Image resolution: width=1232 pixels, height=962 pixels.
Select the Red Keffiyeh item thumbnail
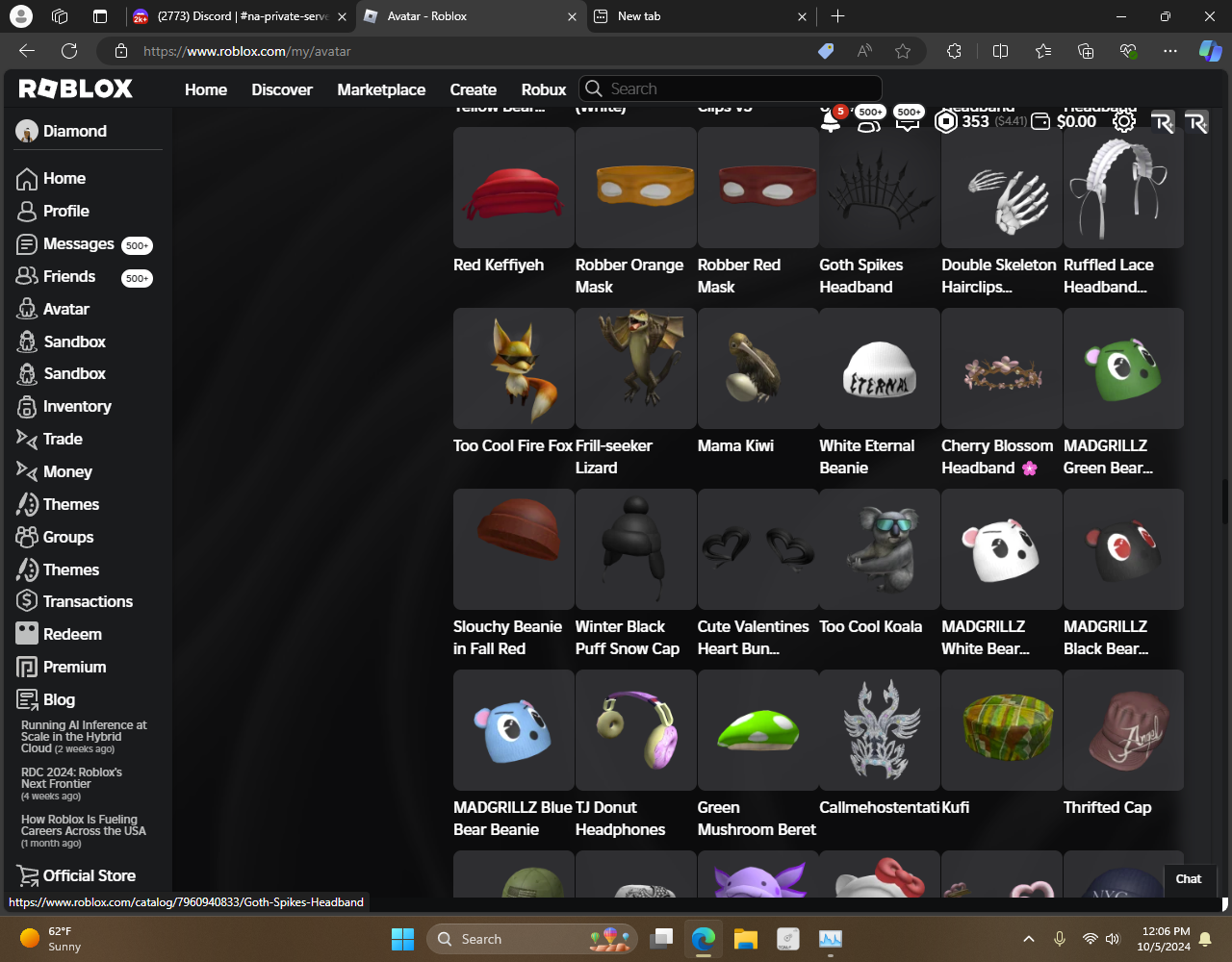click(514, 188)
